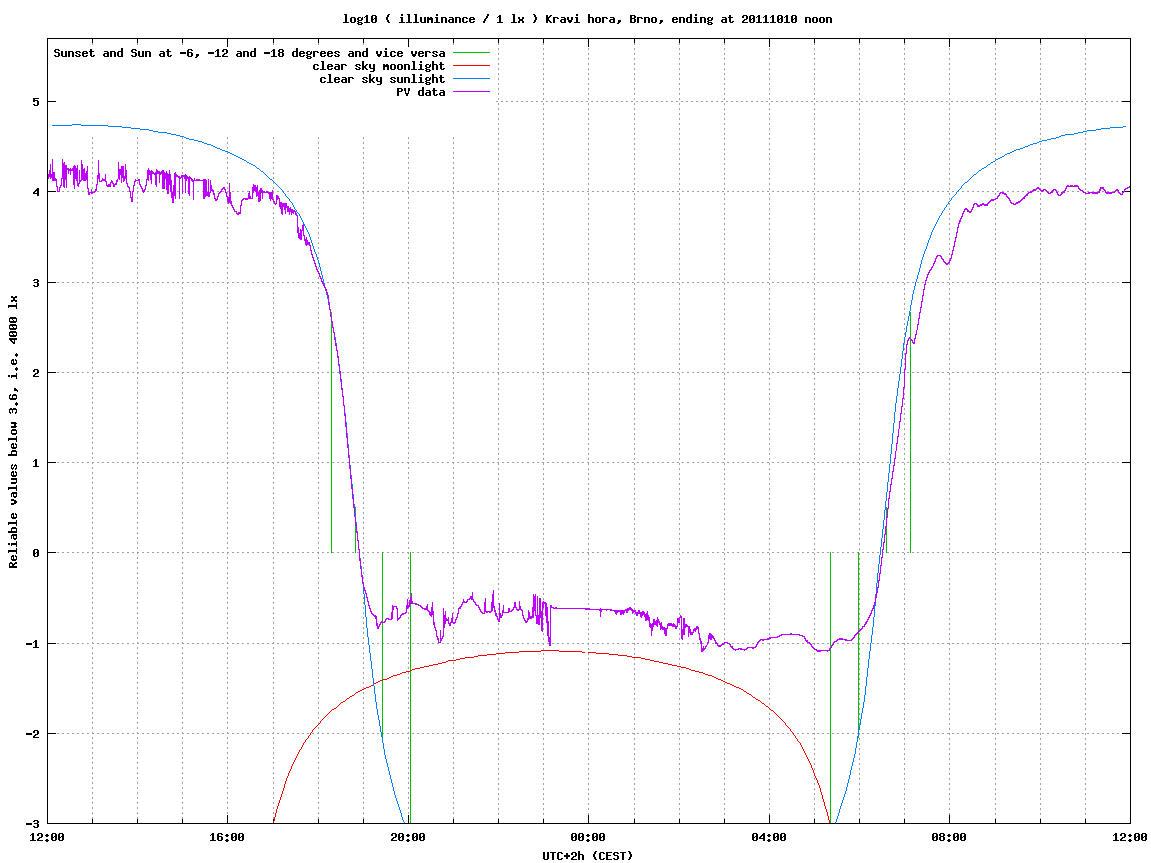This screenshot has width=1151, height=863.
Task: Click the chart title mentioning Kravi hora, Brno
Action: pyautogui.click(x=587, y=19)
